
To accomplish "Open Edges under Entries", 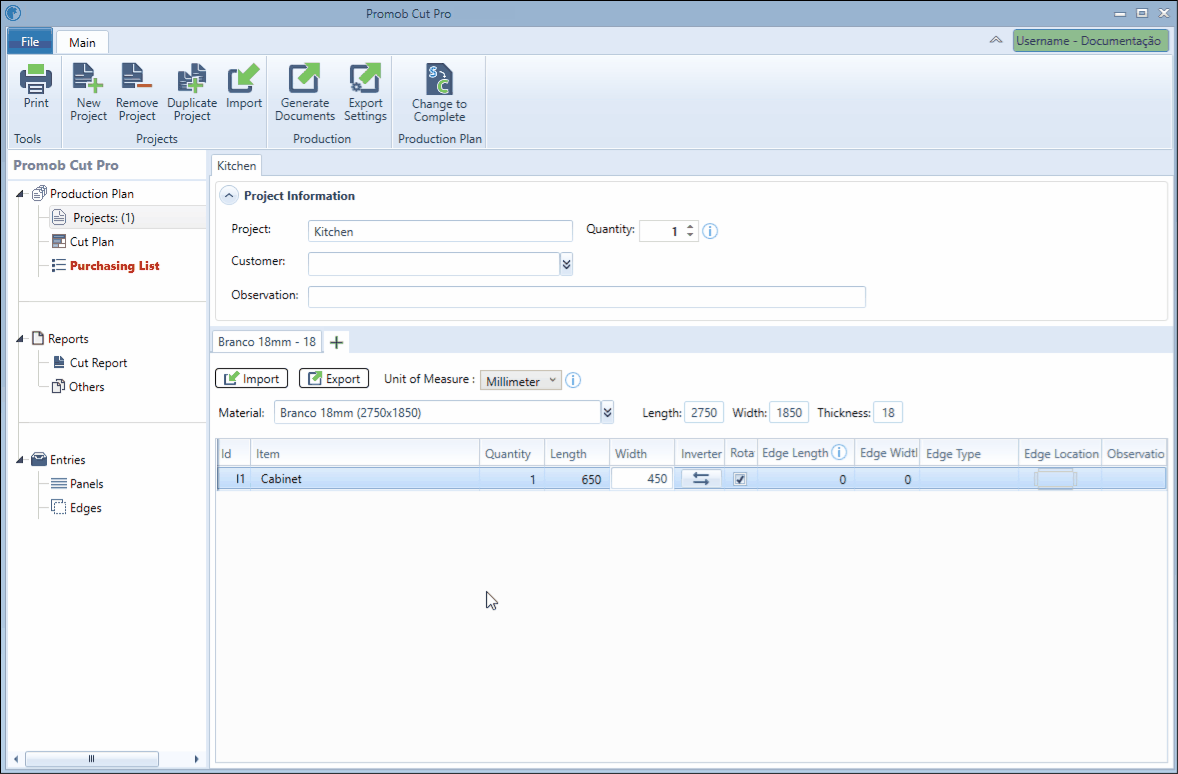I will (86, 507).
